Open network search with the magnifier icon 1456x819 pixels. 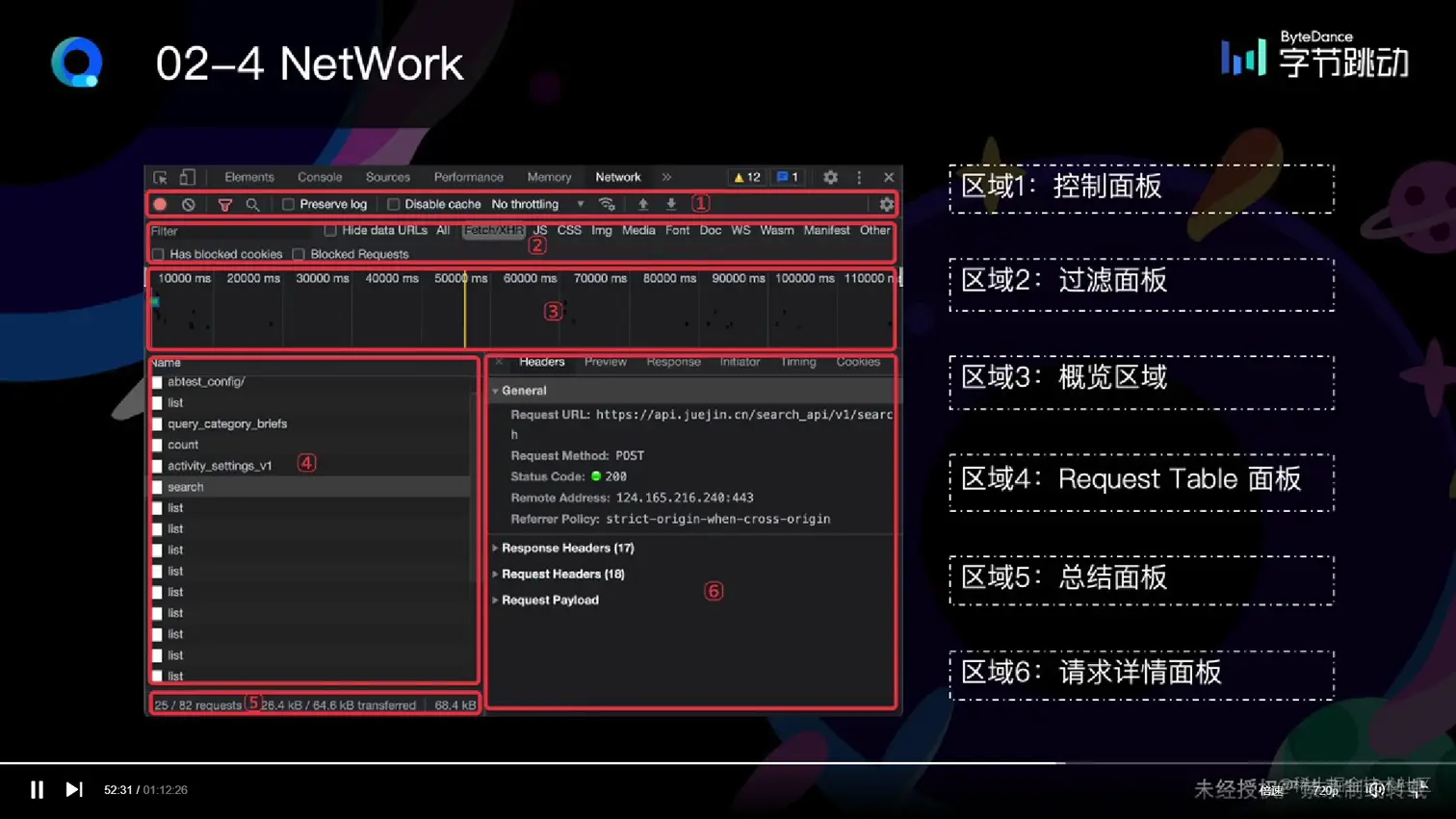point(252,205)
